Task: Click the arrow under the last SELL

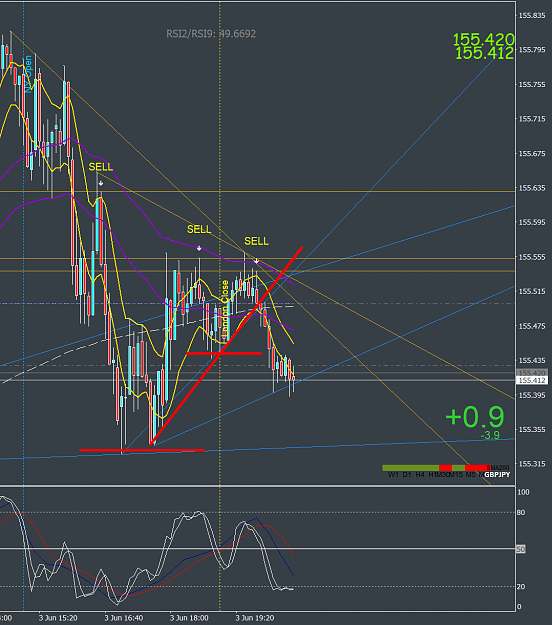Action: pos(256,261)
